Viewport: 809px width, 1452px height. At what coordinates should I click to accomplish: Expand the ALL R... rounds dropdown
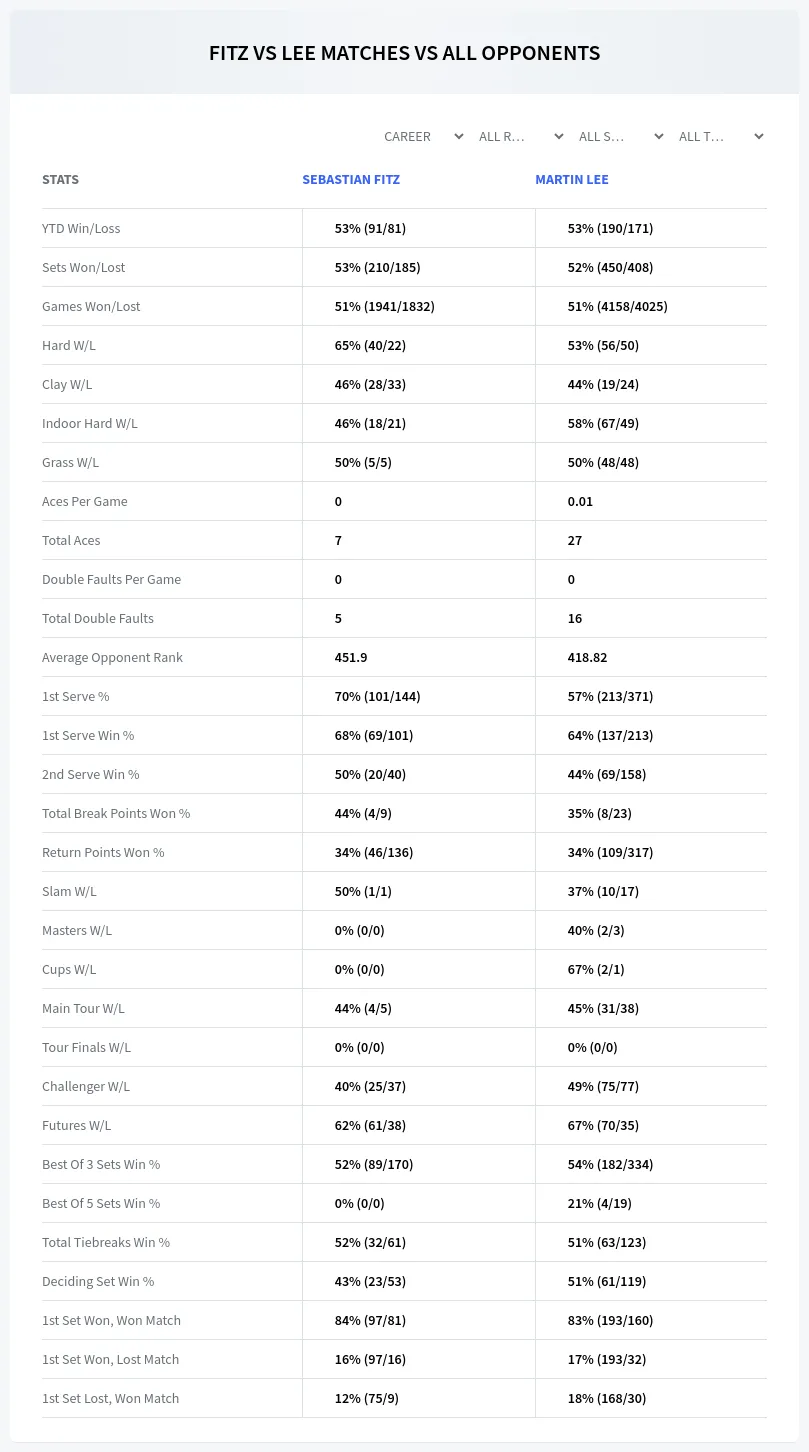click(x=521, y=136)
